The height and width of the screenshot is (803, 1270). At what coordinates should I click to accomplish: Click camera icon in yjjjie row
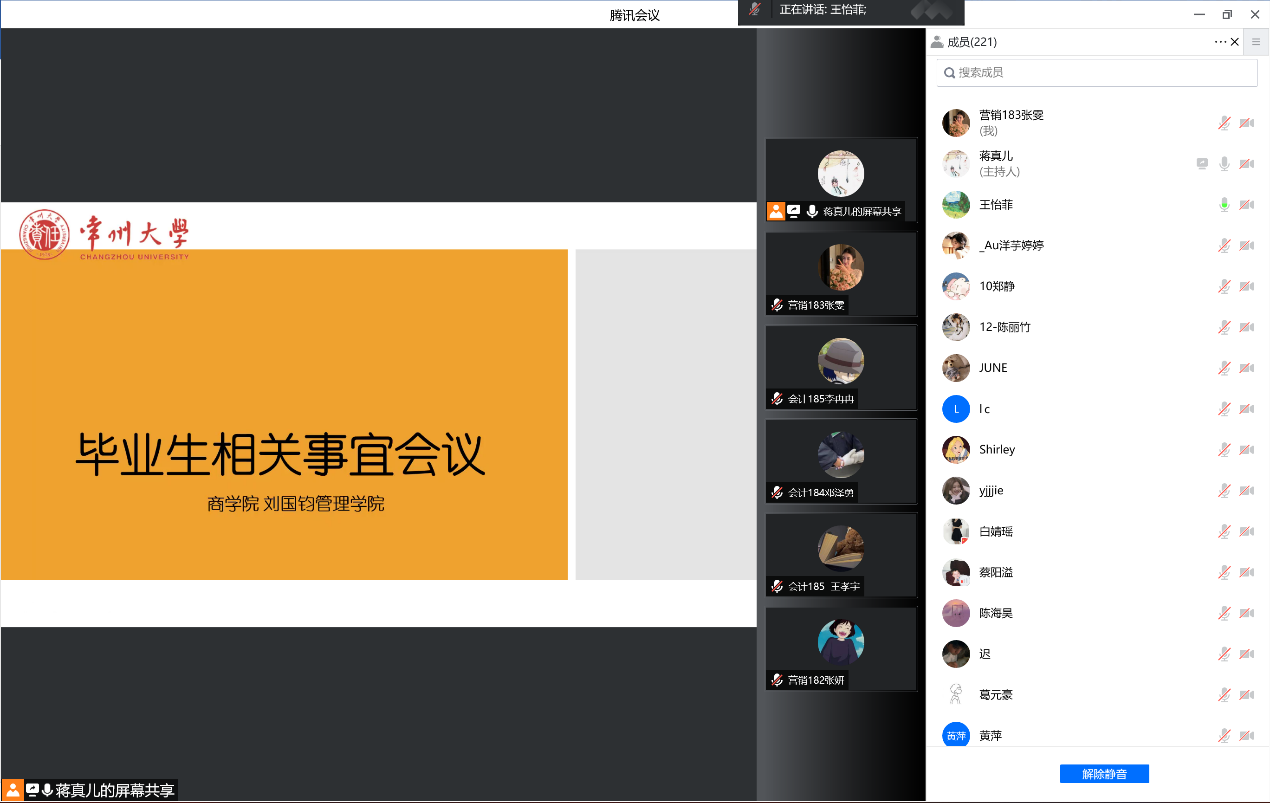click(x=1247, y=491)
